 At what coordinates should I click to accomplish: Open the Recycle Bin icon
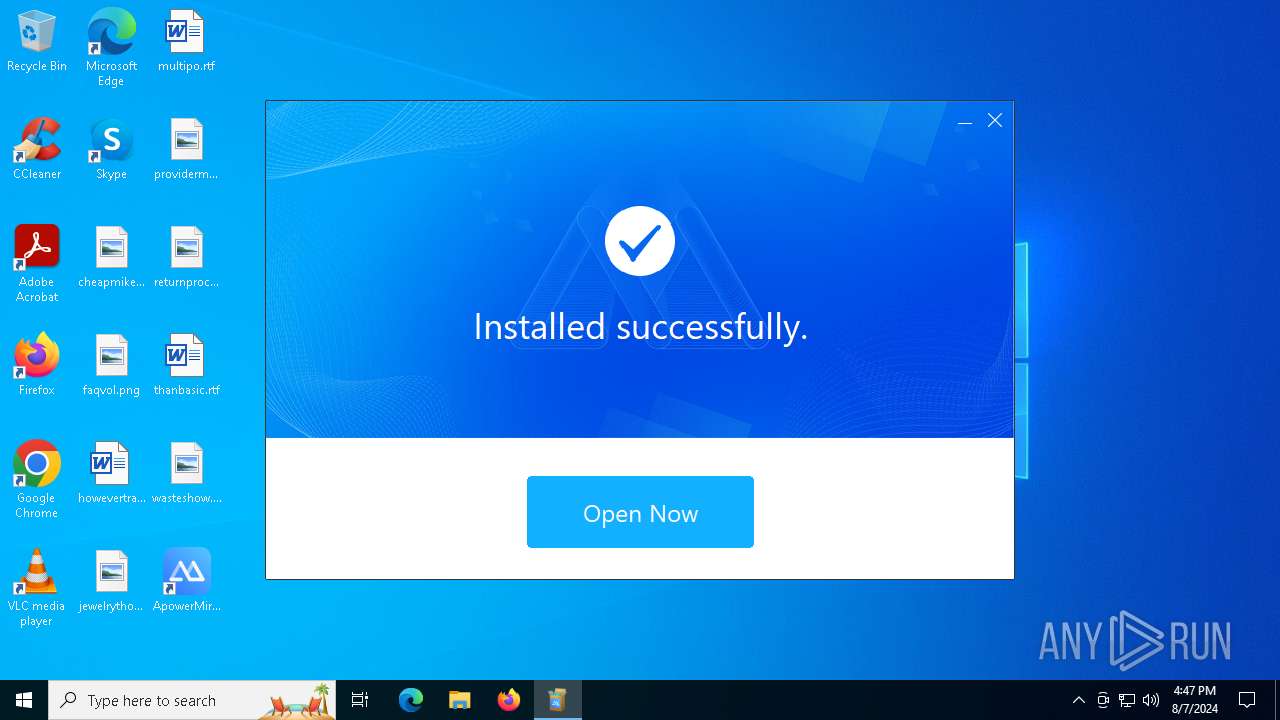[x=37, y=42]
